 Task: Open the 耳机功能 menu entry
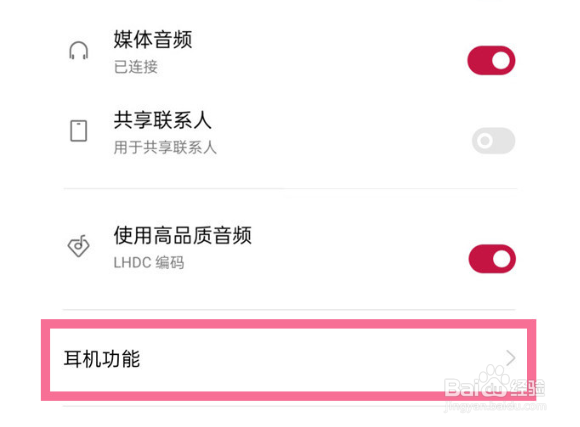click(x=289, y=359)
